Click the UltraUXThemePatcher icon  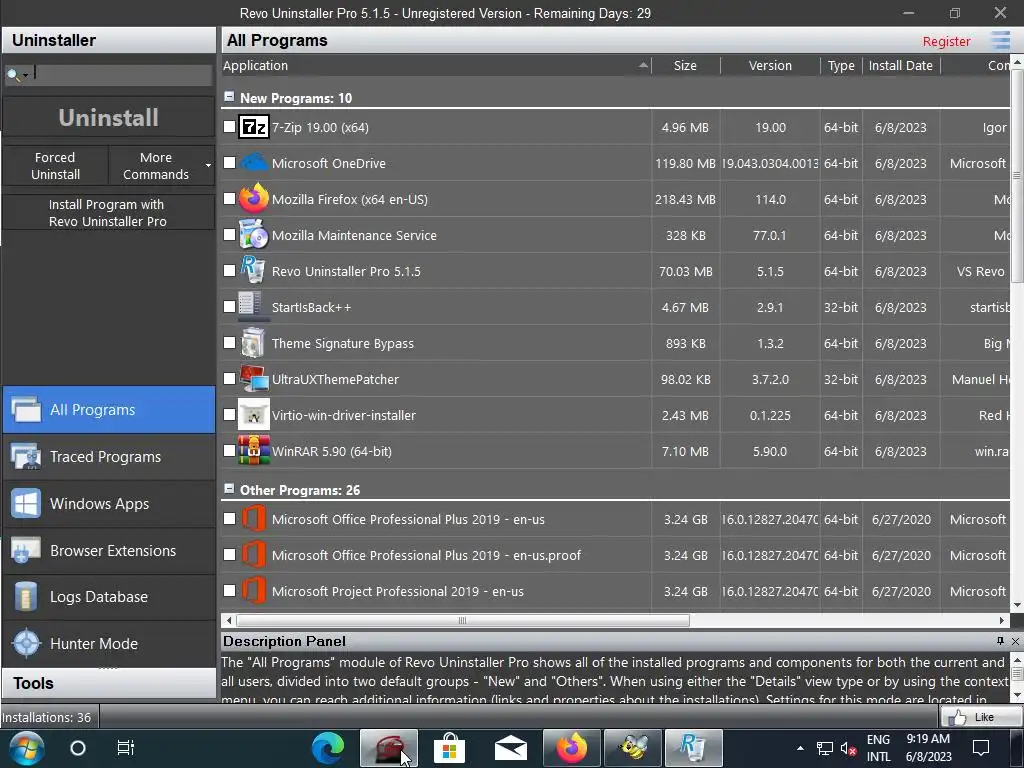(x=254, y=378)
